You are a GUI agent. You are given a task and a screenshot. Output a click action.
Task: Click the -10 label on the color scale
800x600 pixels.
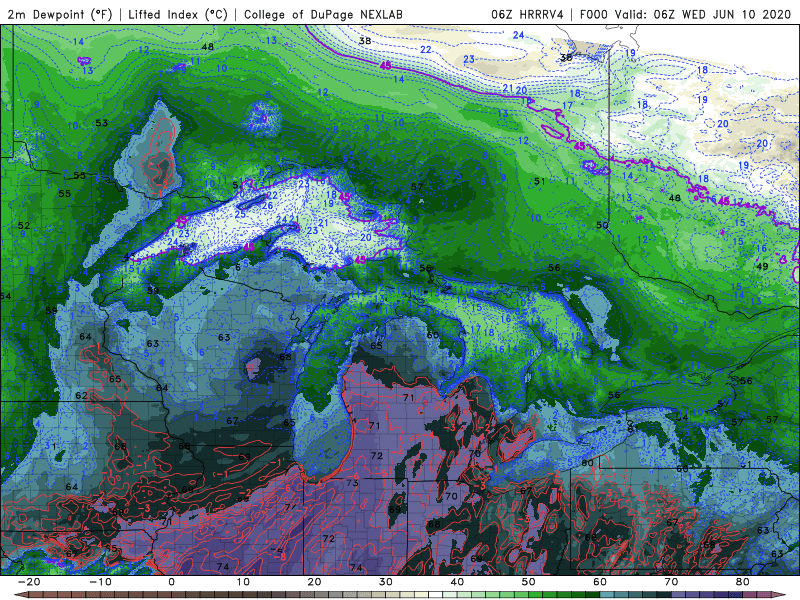pyautogui.click(x=100, y=582)
